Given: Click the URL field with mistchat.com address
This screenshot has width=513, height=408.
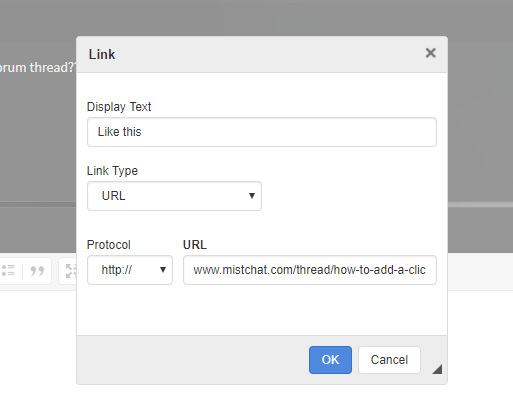Looking at the screenshot, I should 310,270.
